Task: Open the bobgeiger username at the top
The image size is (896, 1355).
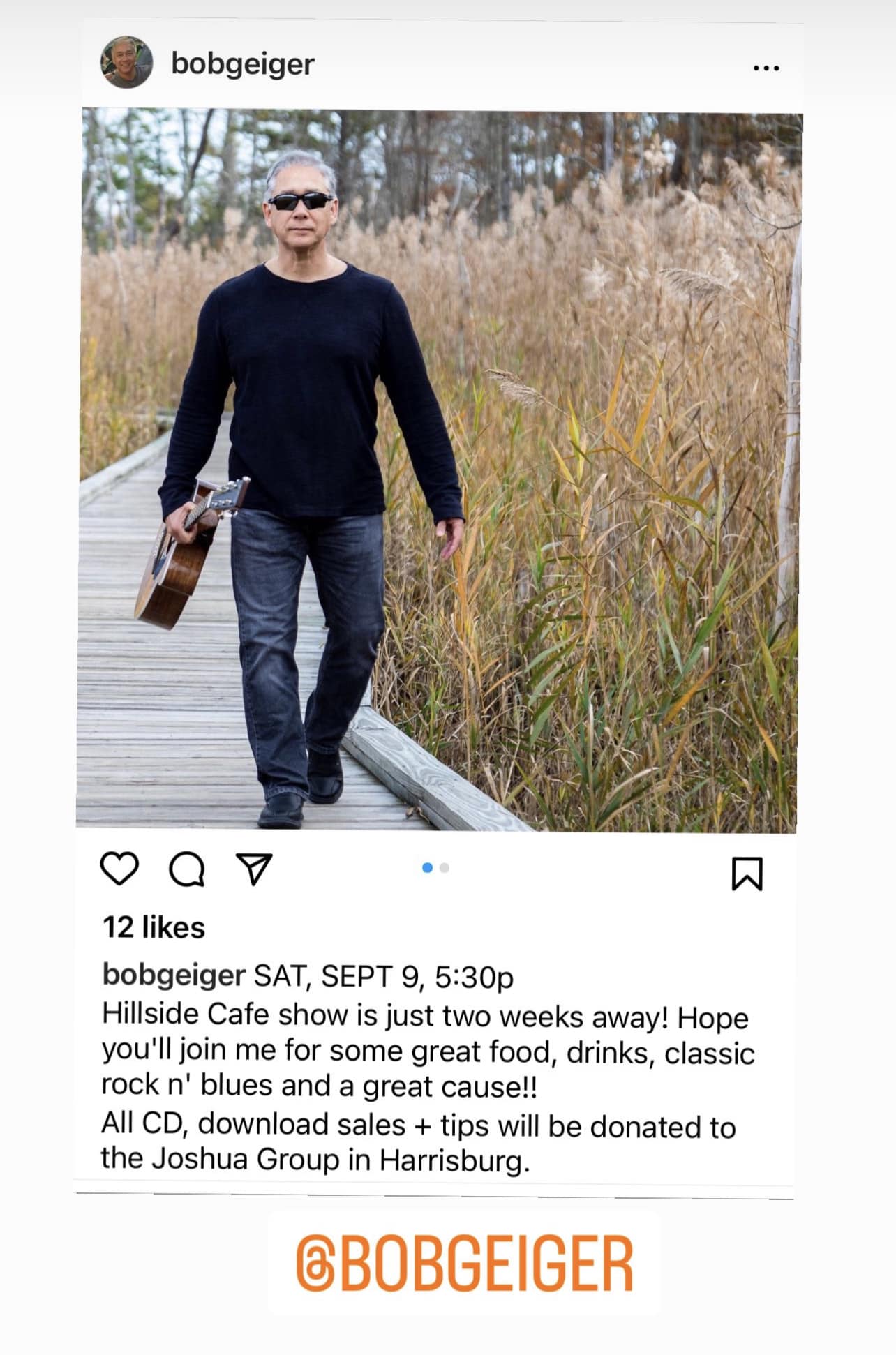Action: 242,64
